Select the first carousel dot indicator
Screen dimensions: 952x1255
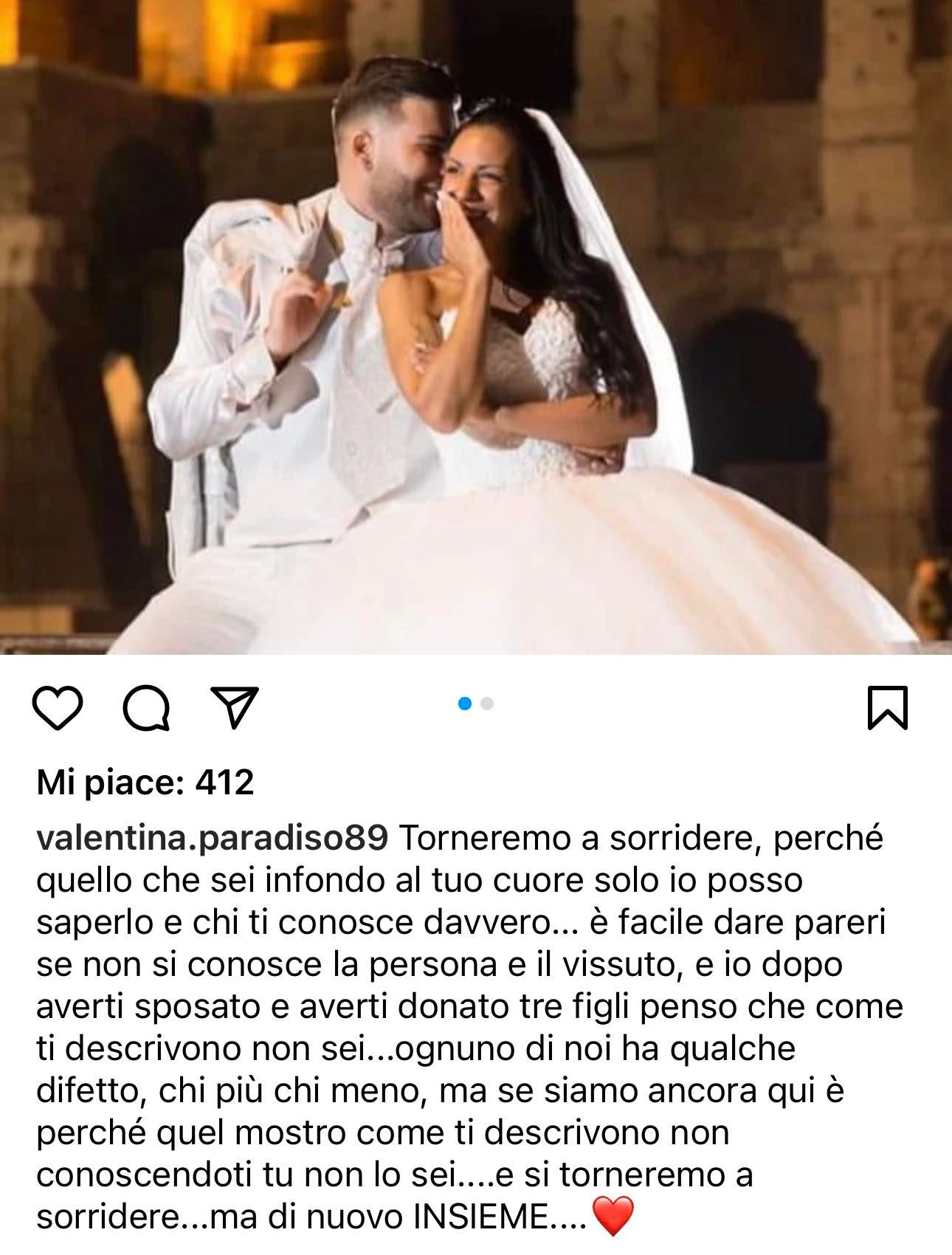[x=465, y=704]
